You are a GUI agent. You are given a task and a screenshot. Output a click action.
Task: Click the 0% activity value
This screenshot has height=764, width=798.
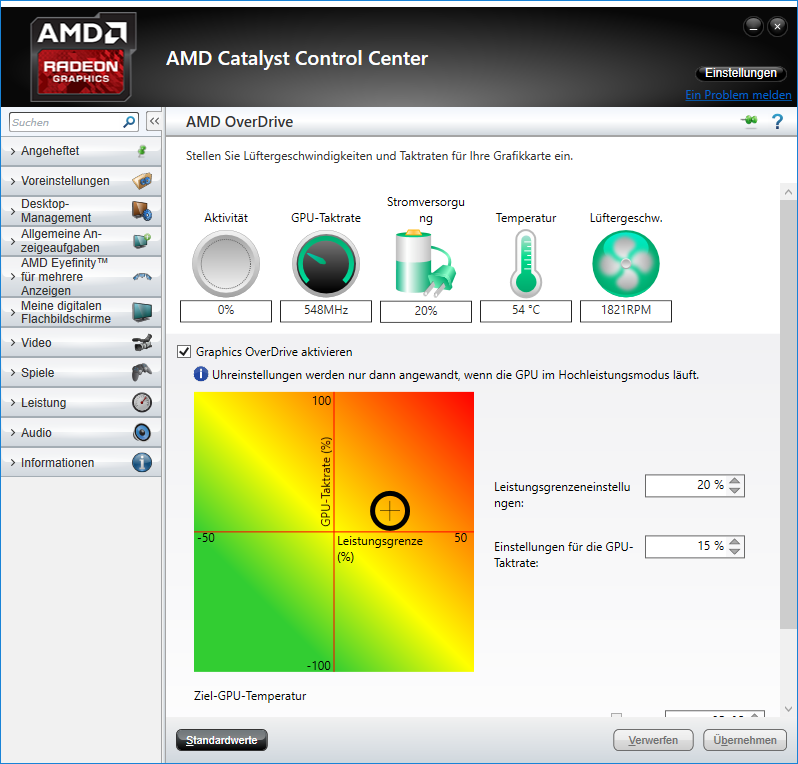click(226, 310)
